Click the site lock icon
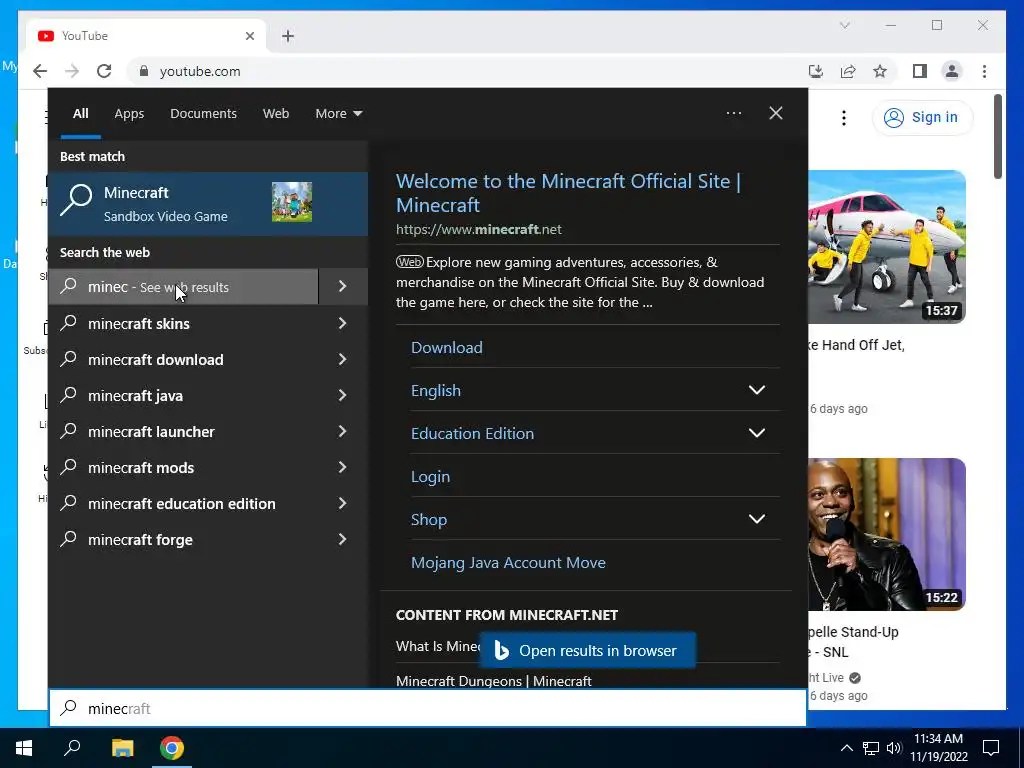1024x768 pixels. 144,71
